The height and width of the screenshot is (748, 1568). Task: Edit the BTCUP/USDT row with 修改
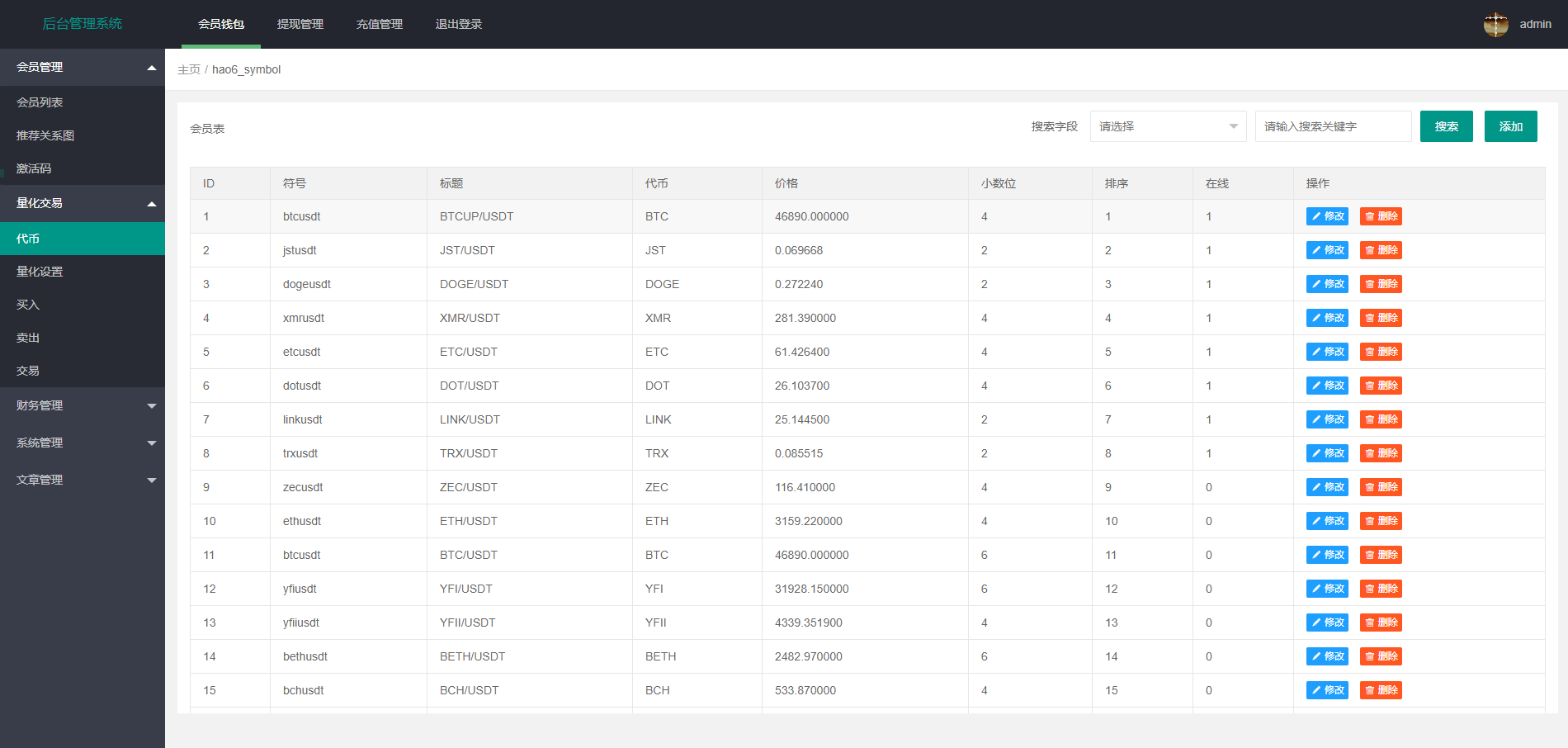click(x=1327, y=216)
